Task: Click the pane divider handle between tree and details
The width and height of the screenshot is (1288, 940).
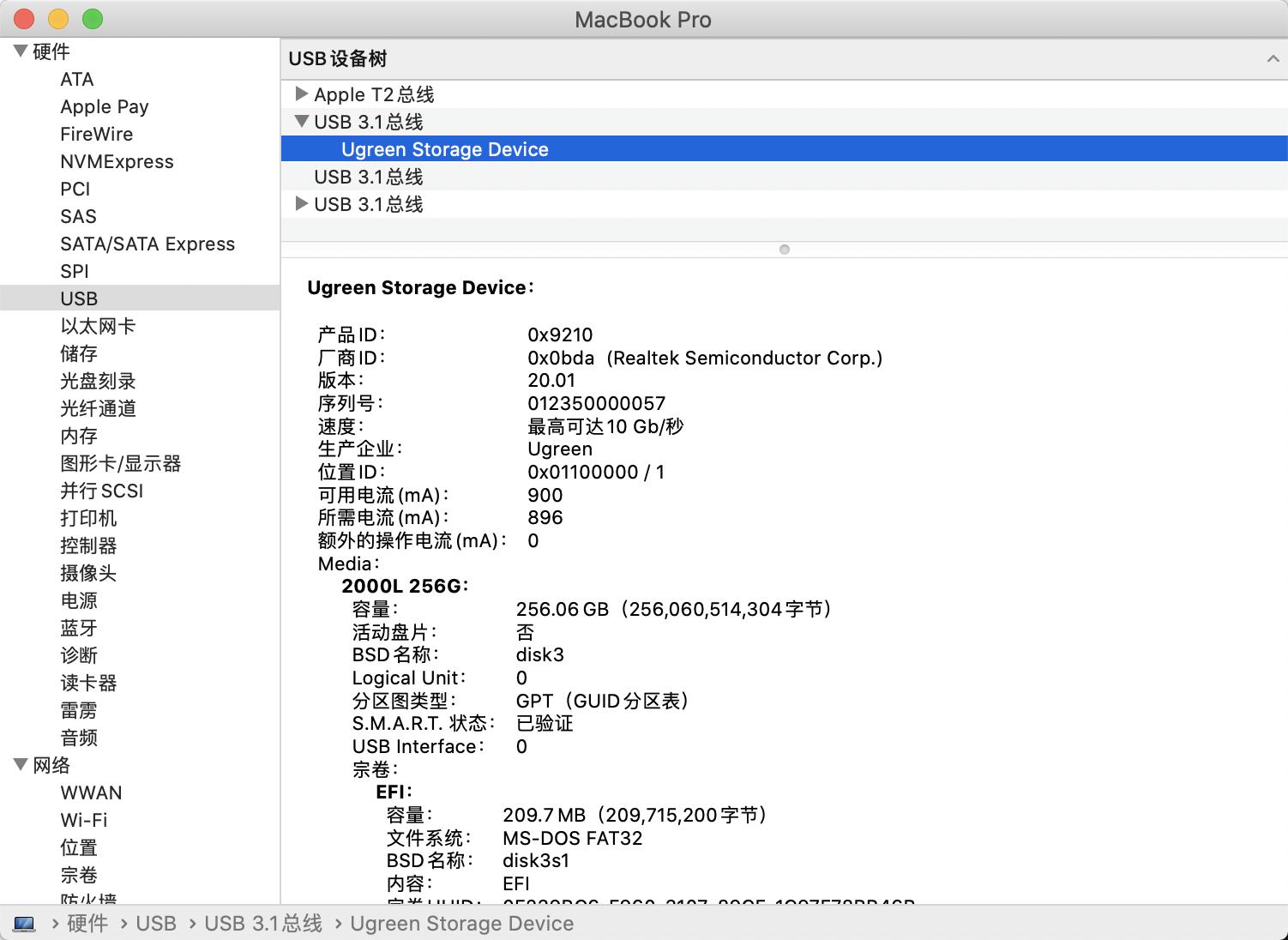Action: (x=784, y=250)
